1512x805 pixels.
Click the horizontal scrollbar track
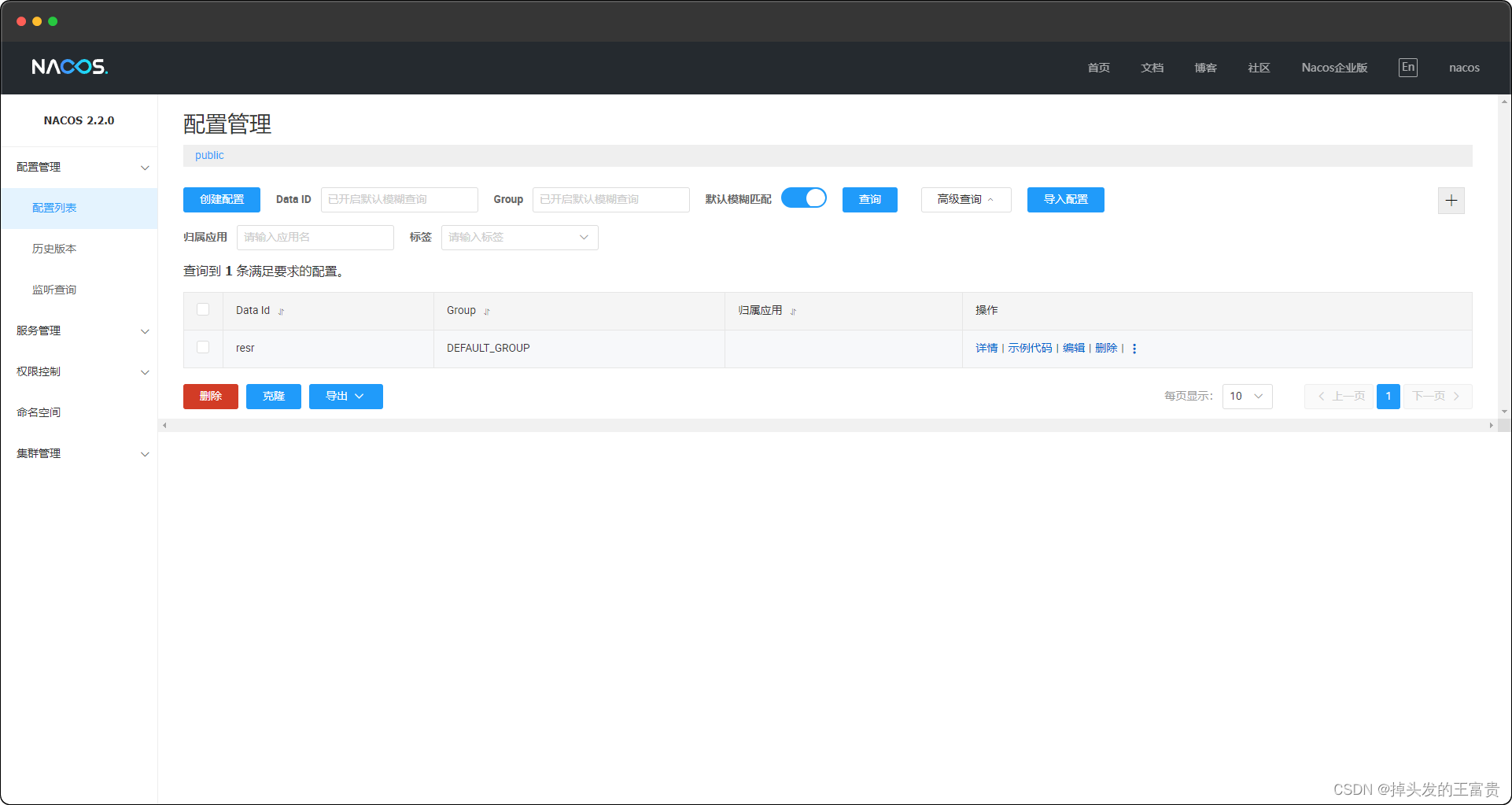pos(828,425)
